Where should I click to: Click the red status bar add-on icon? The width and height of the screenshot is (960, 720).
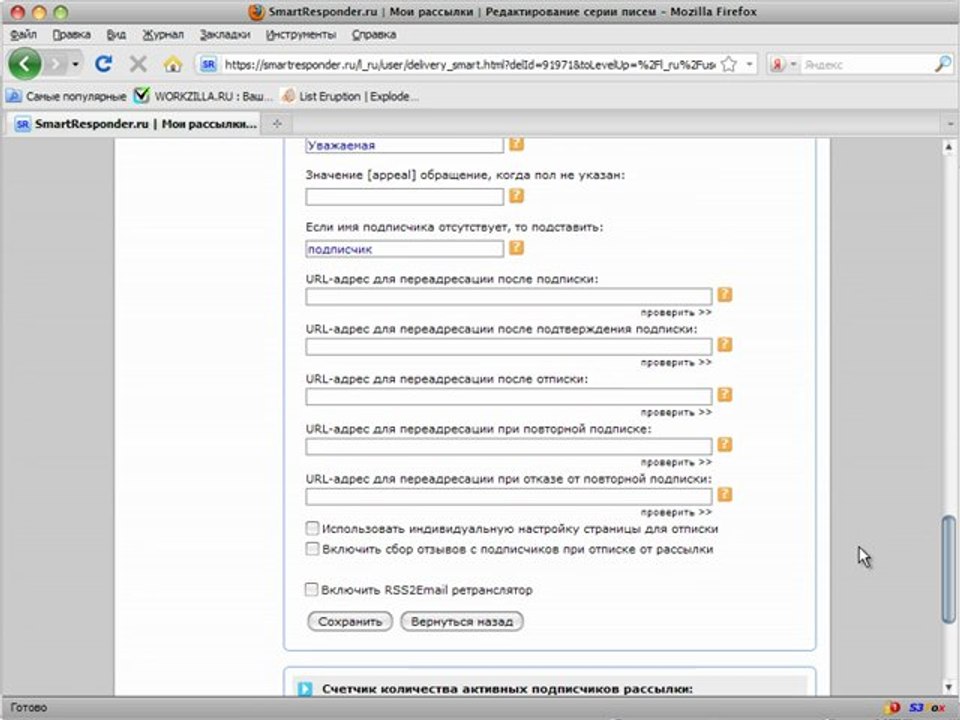893,708
